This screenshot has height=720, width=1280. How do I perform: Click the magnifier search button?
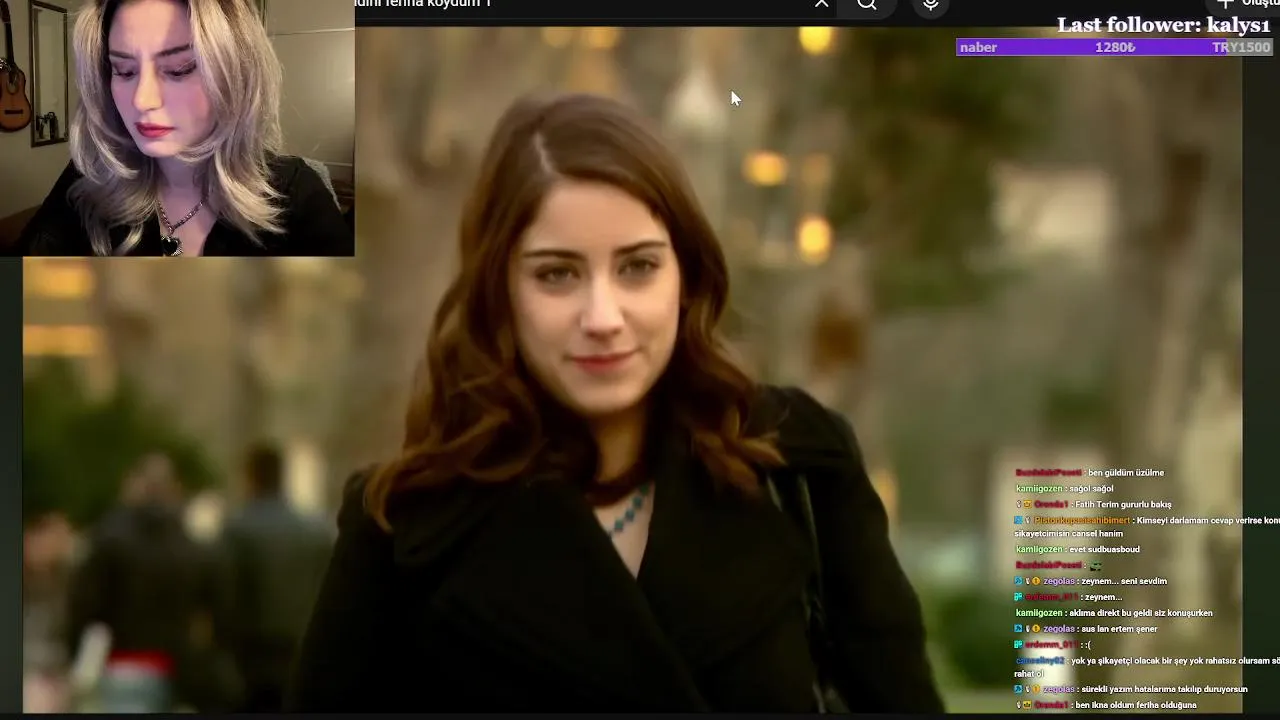coord(867,4)
